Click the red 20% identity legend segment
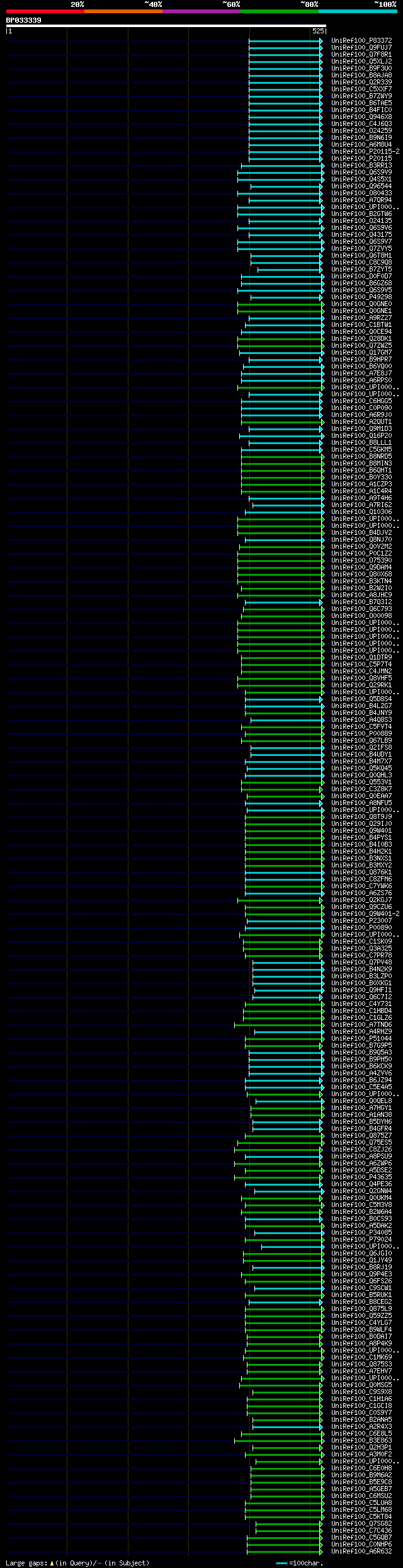This screenshot has height=1568, width=403. pos(45,11)
